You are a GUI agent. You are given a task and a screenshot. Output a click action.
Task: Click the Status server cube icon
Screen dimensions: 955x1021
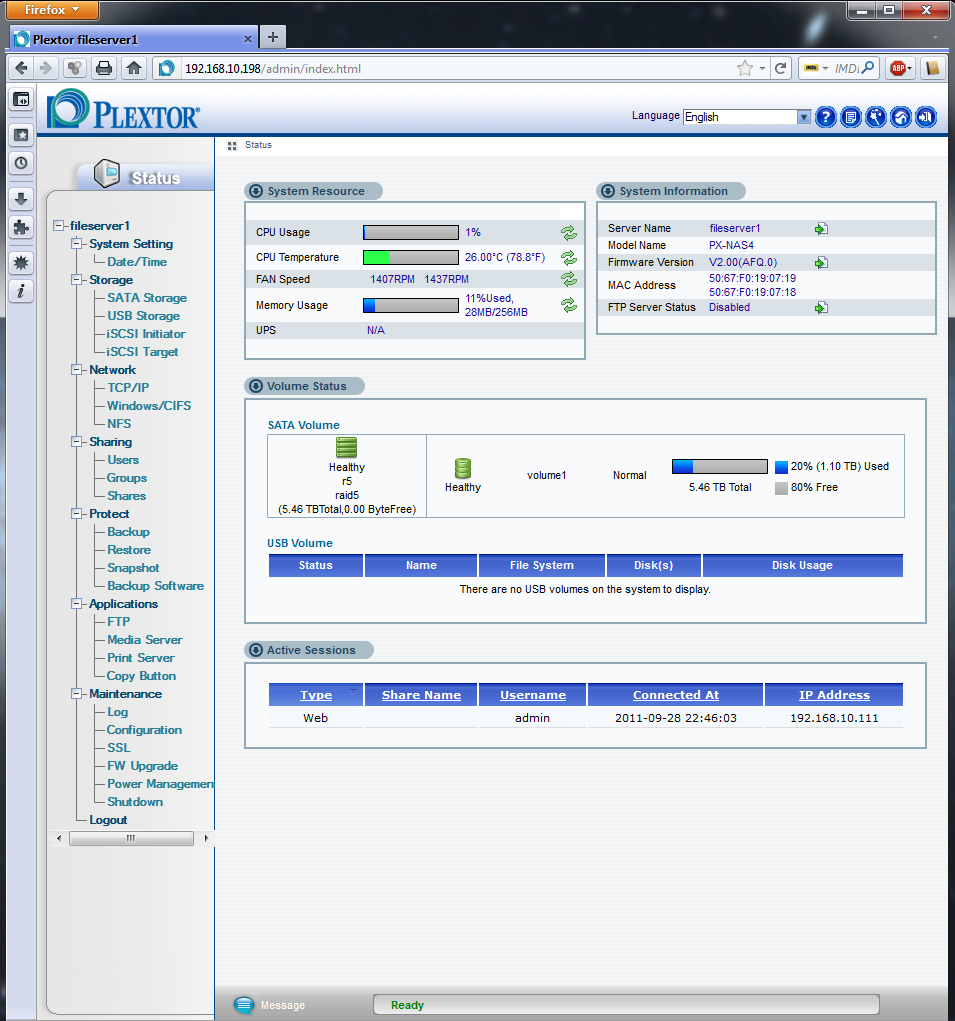(x=107, y=174)
